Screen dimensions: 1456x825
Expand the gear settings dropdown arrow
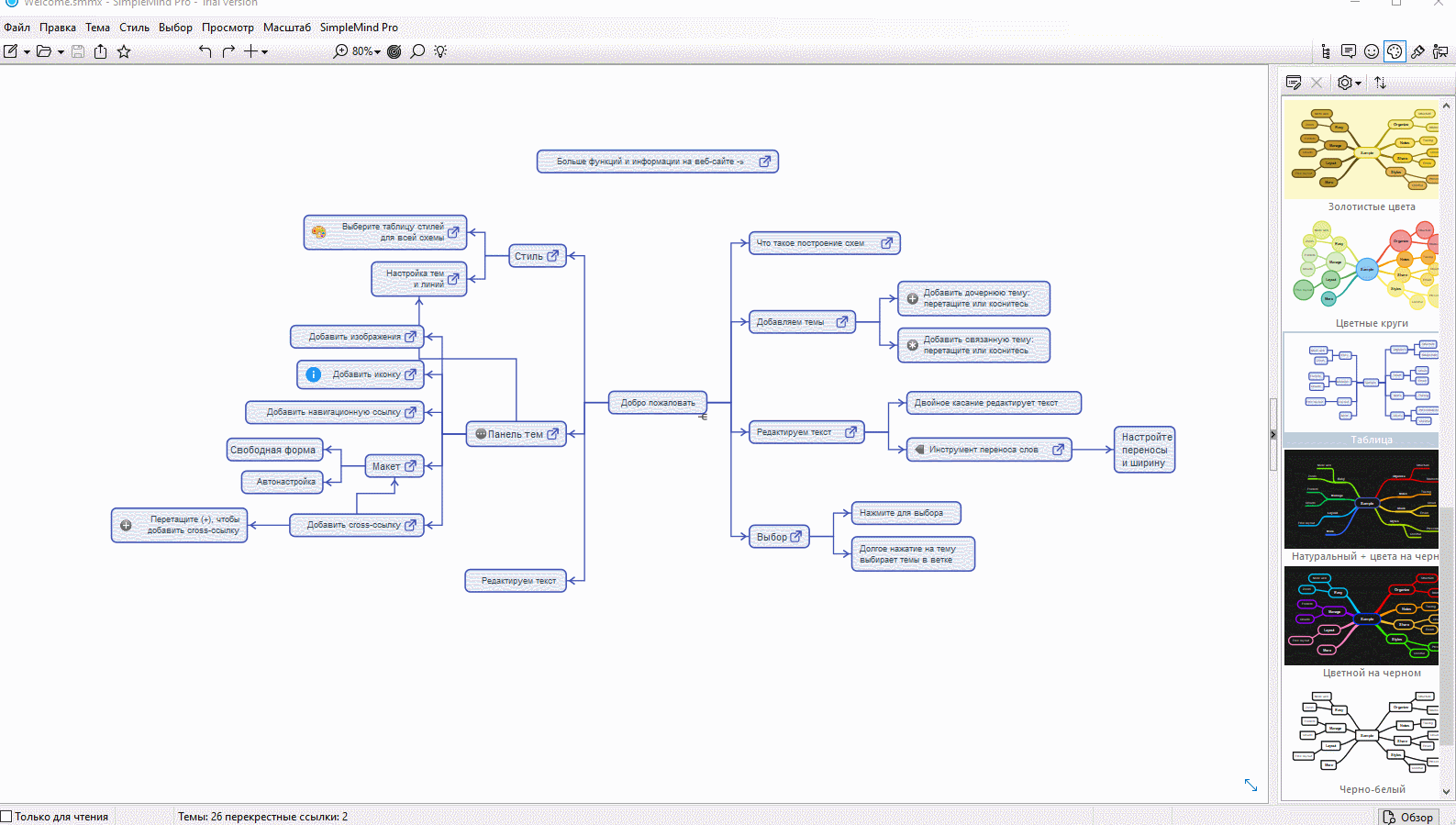tap(1359, 84)
